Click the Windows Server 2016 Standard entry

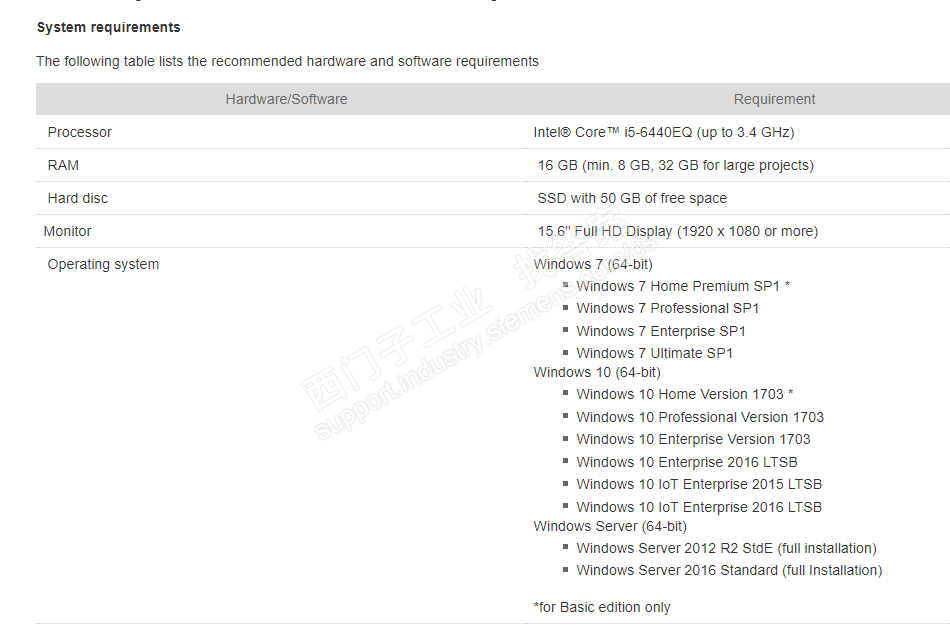[x=729, y=570]
